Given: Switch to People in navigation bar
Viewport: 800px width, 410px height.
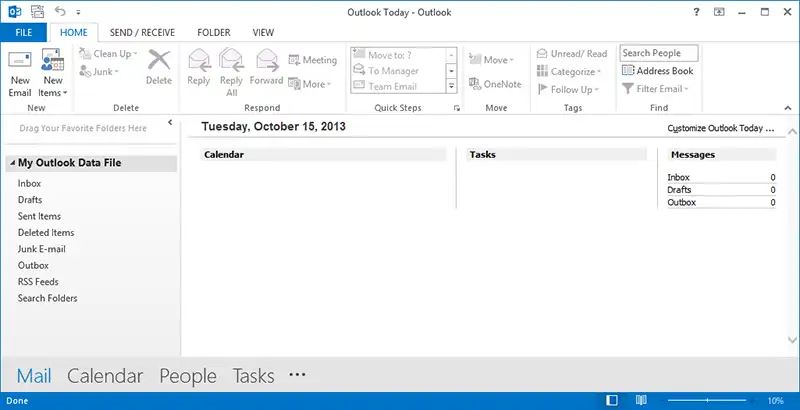Looking at the screenshot, I should click(188, 376).
